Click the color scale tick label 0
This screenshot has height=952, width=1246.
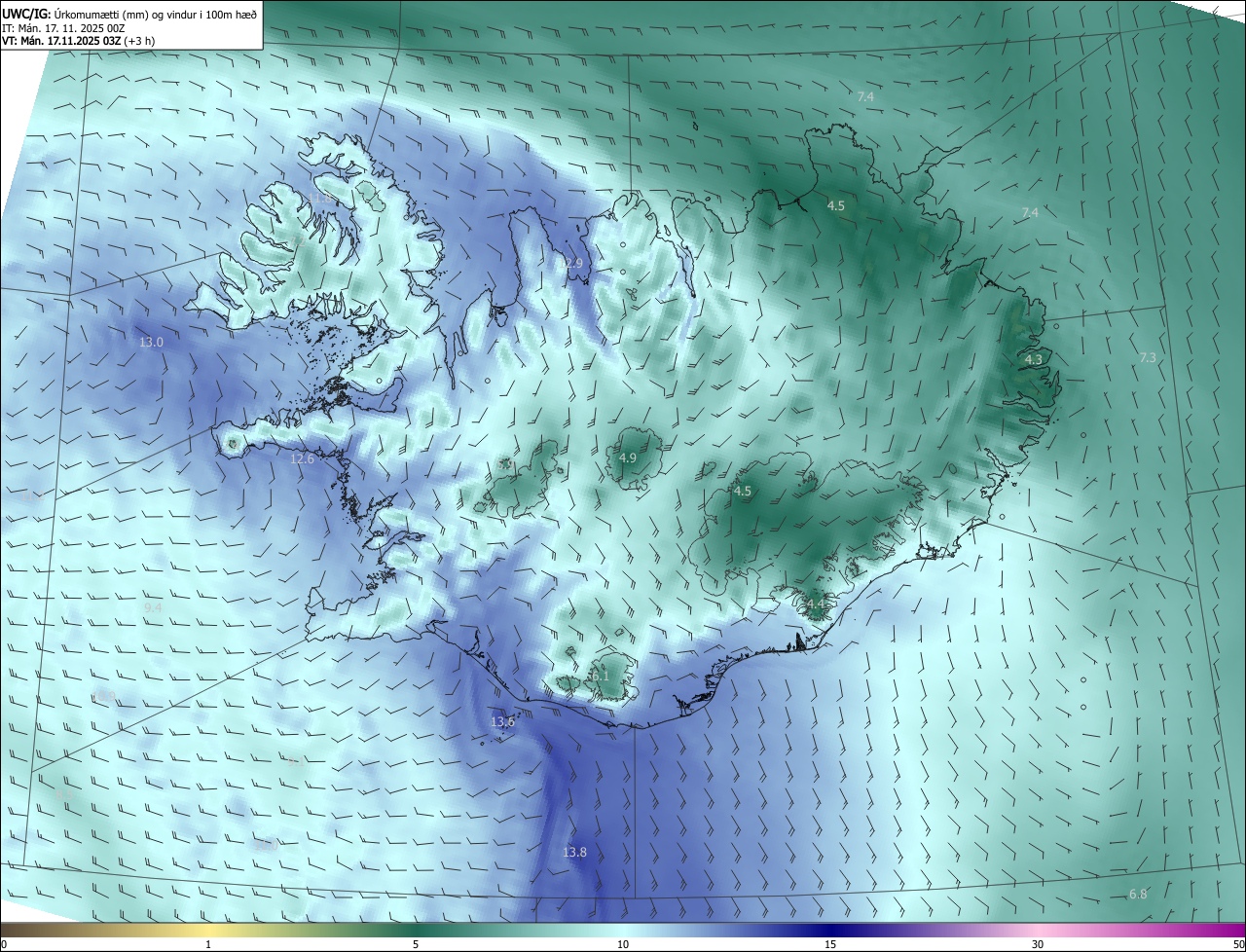click(x=4, y=944)
